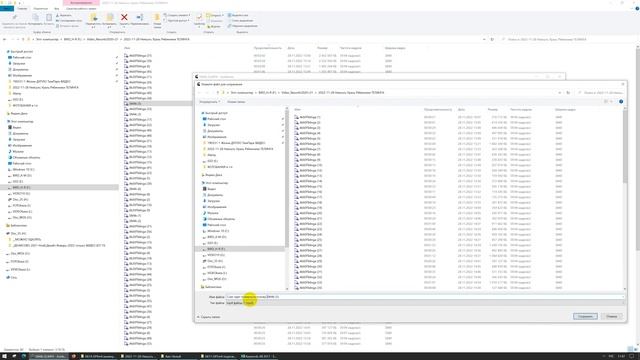
Task: Click the view mode icon in save dialog
Action: pos(606,101)
